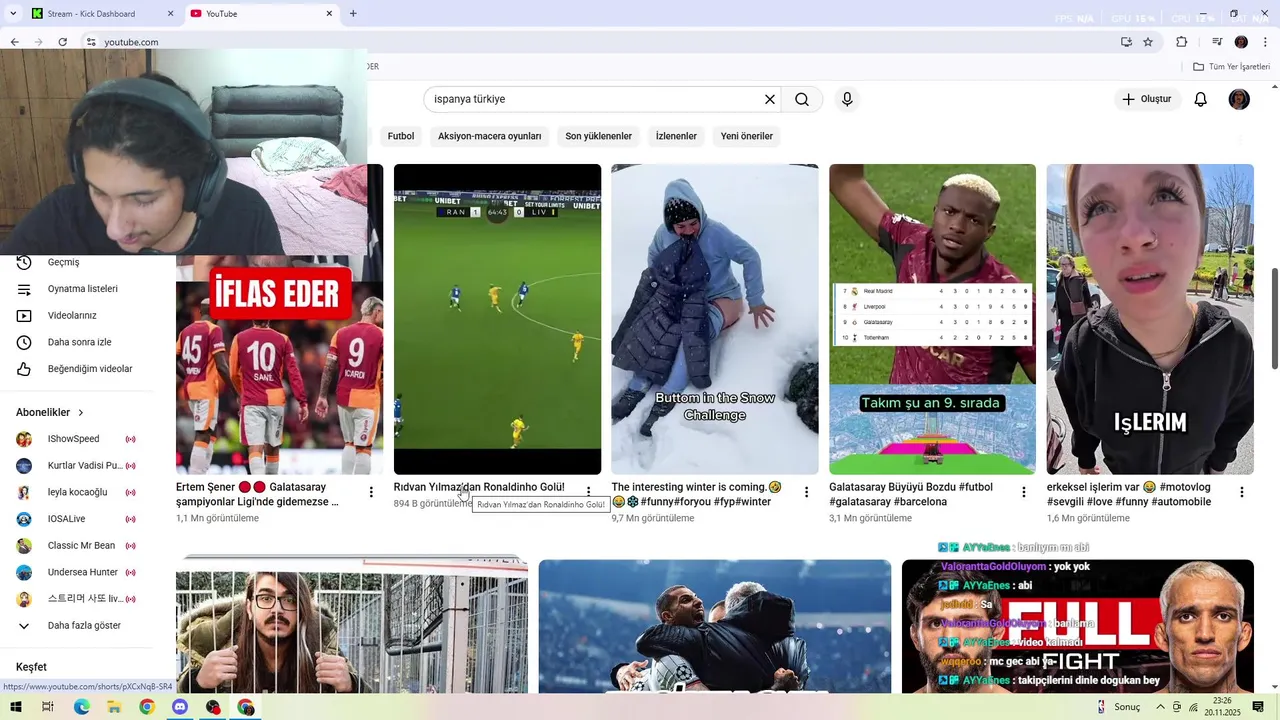Open more options for Ertem Şener short

371,492
